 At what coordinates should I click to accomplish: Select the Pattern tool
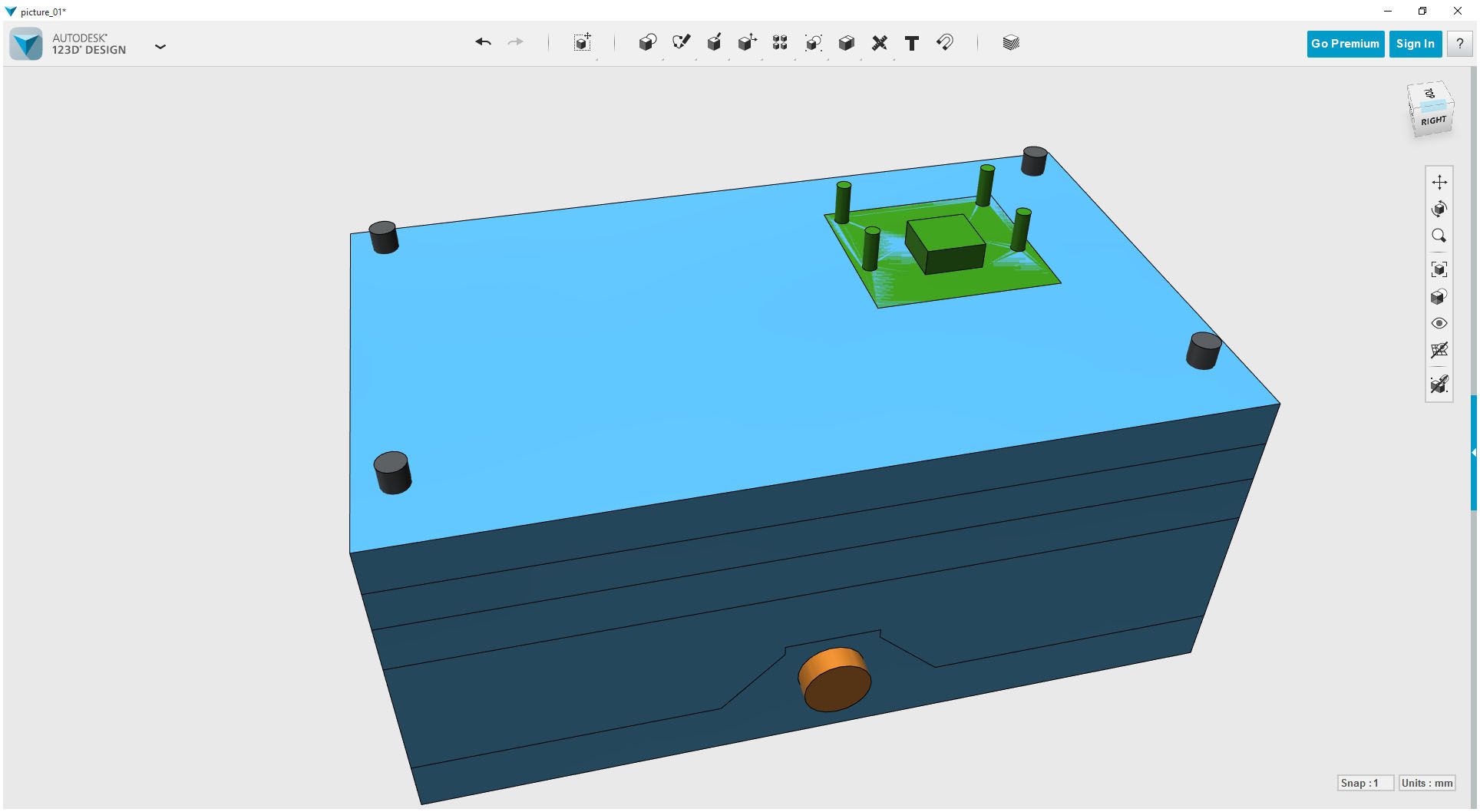click(780, 43)
